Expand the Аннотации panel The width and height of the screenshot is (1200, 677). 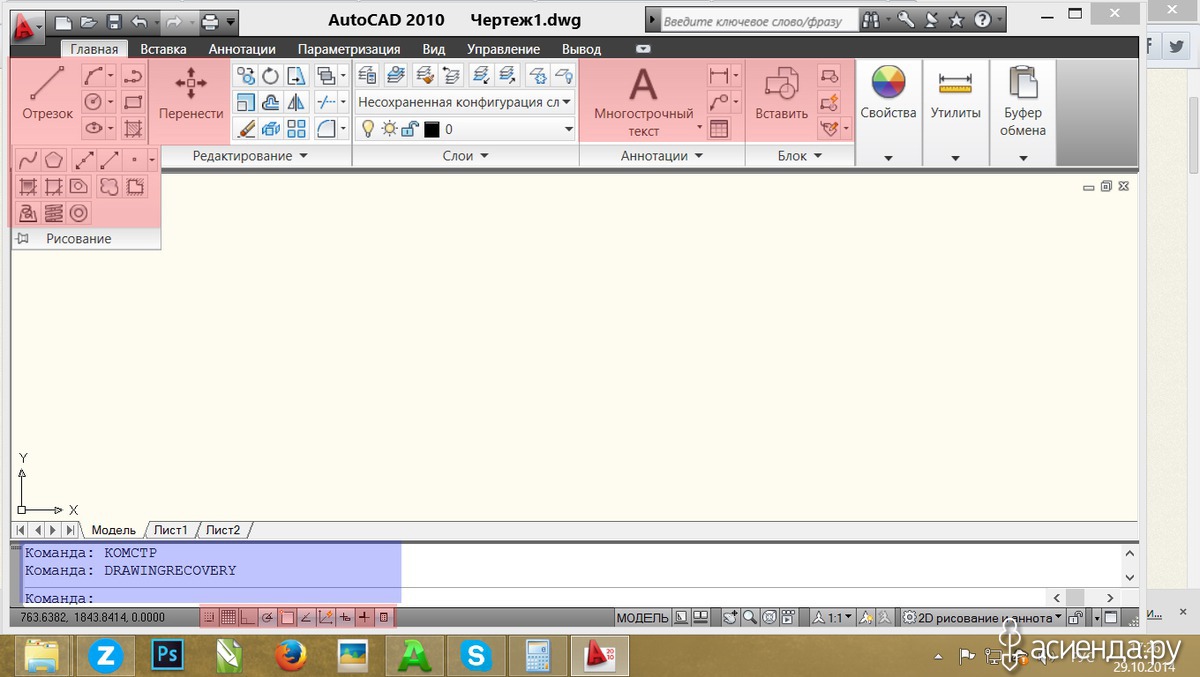662,156
